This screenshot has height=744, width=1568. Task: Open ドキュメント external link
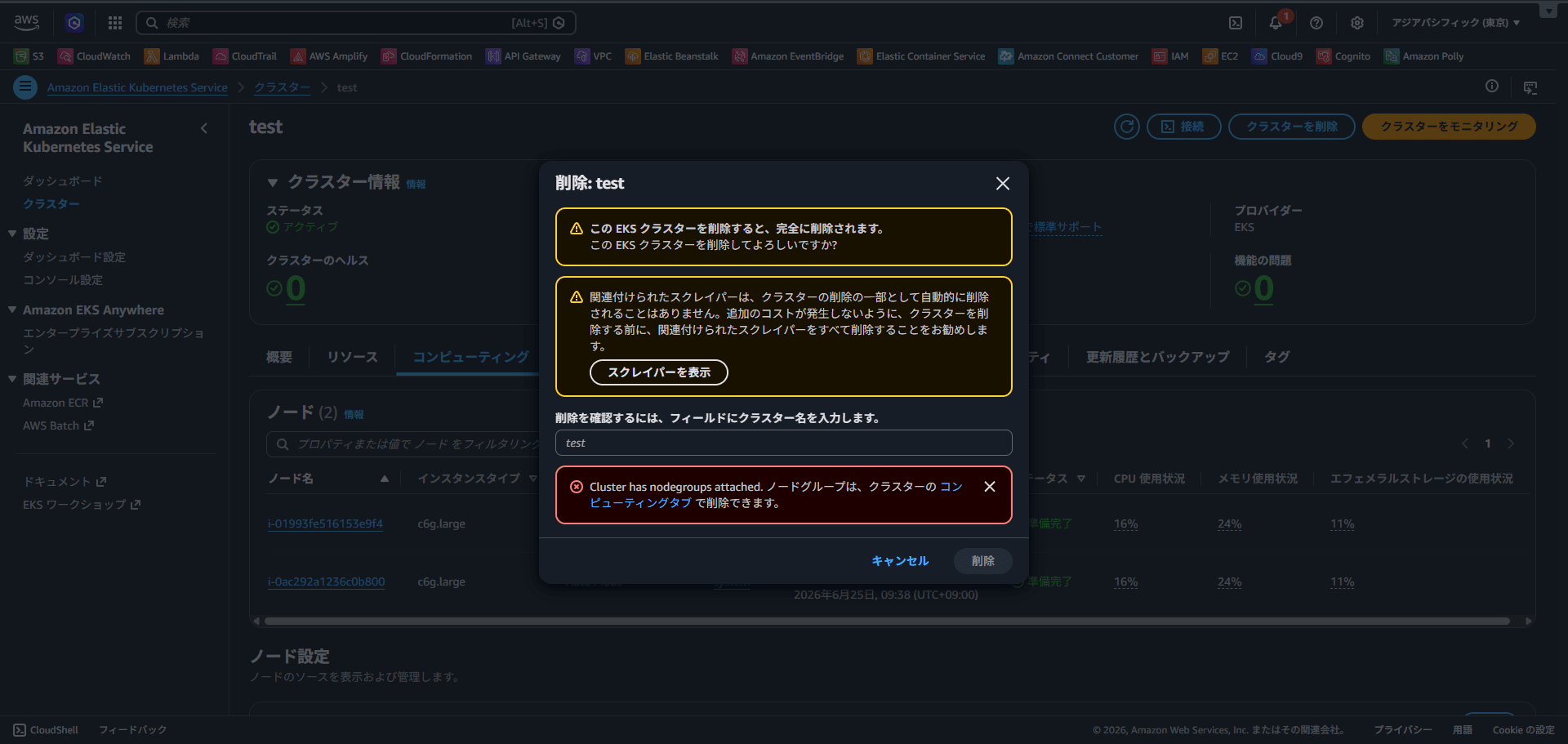click(65, 482)
